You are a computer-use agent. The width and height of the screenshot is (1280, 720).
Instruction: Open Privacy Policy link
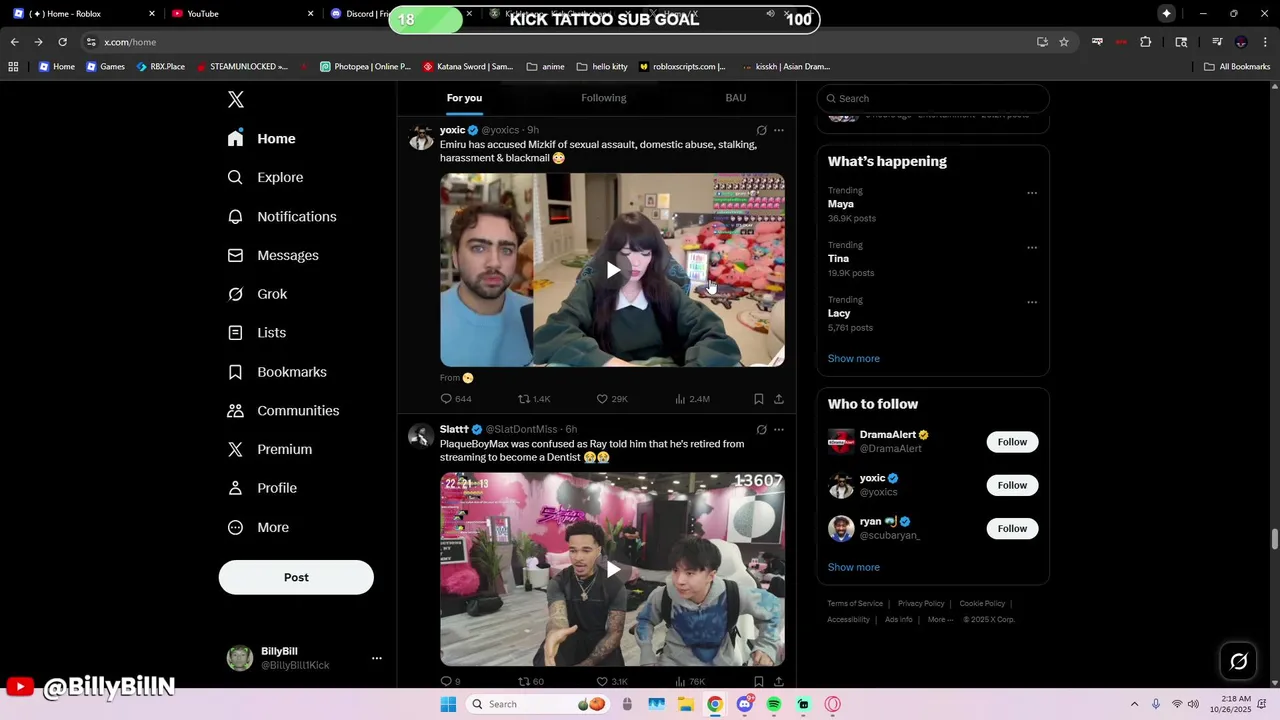921,604
